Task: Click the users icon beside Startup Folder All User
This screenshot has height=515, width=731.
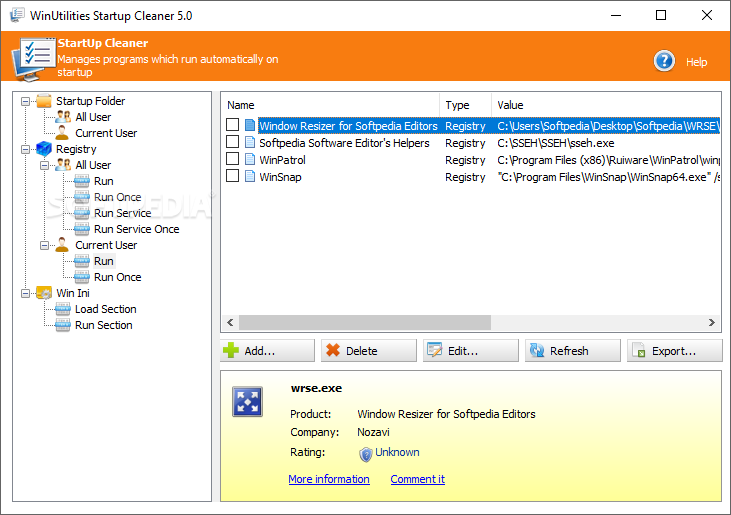Action: coord(63,117)
